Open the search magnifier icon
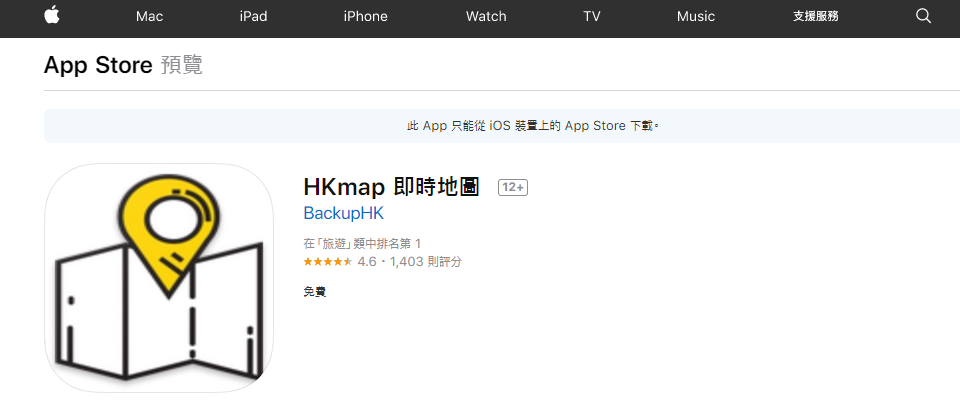This screenshot has height=420, width=960. click(x=923, y=17)
